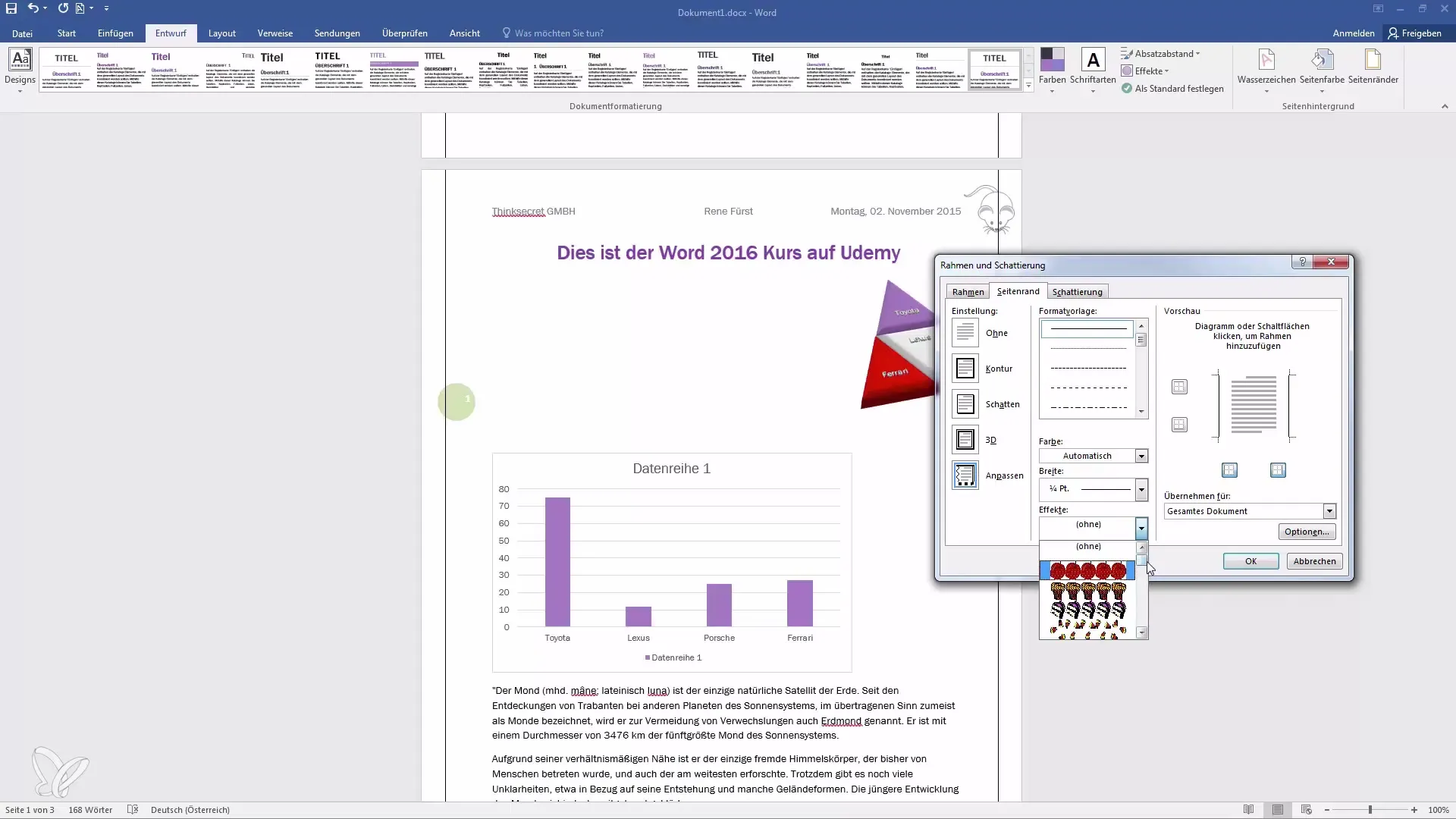This screenshot has height=819, width=1456.
Task: Switch to the Verweise ribbon tab
Action: point(275,33)
